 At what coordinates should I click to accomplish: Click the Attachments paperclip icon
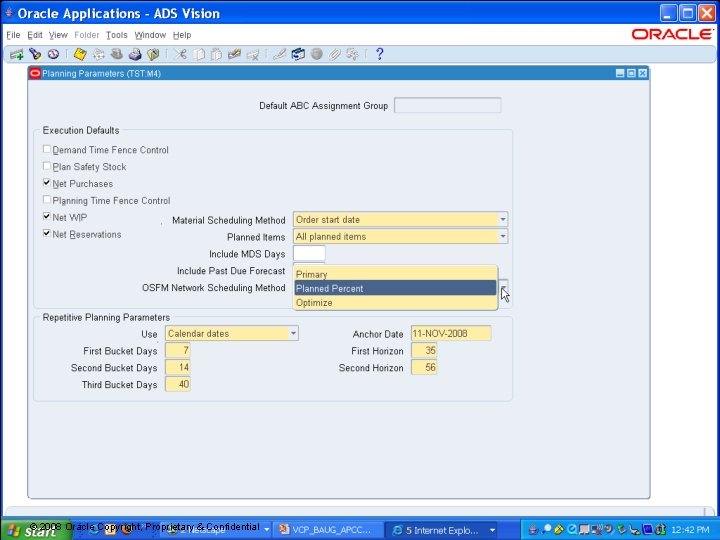point(334,54)
